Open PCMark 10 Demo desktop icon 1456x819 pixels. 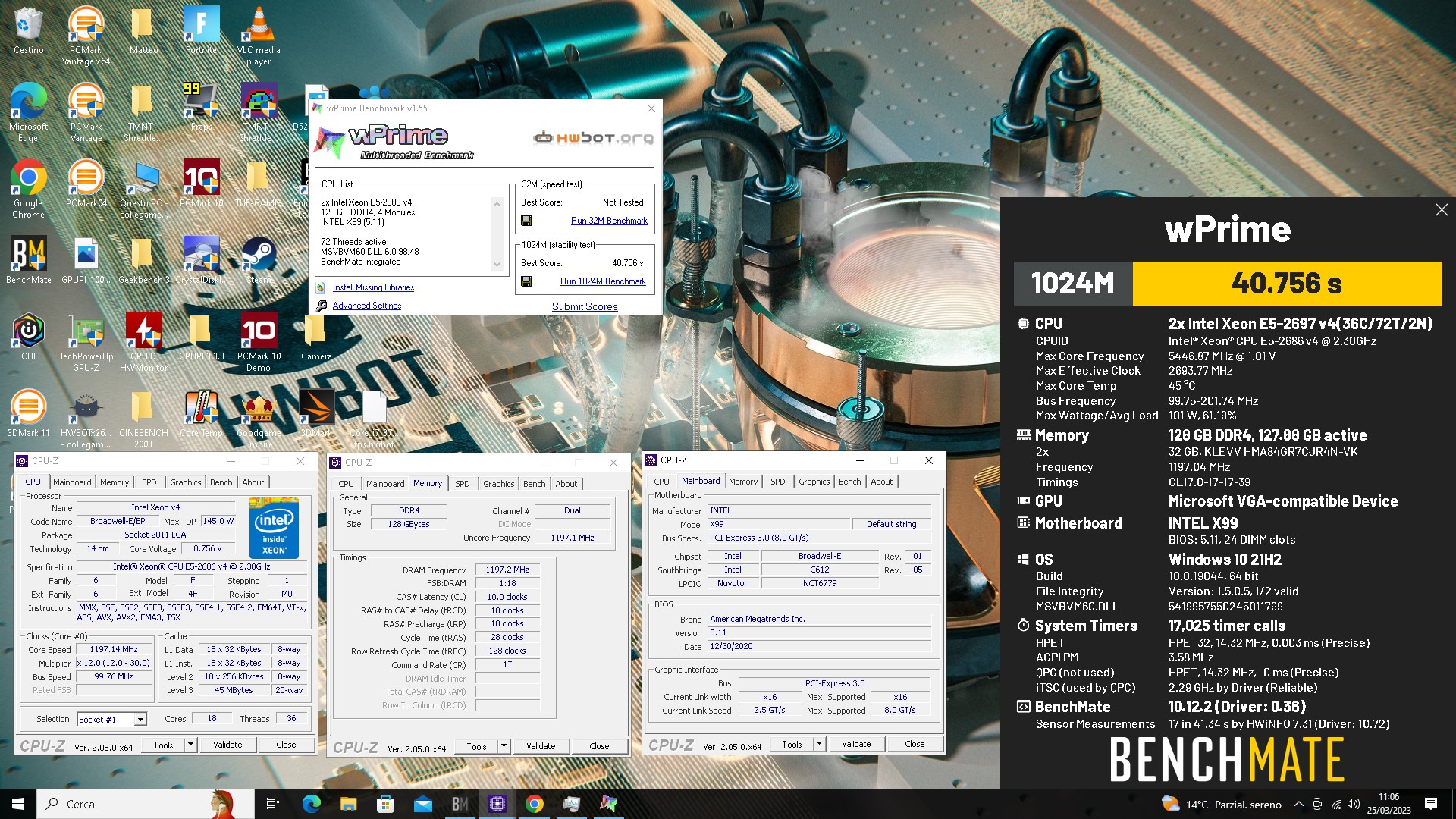pos(259,342)
